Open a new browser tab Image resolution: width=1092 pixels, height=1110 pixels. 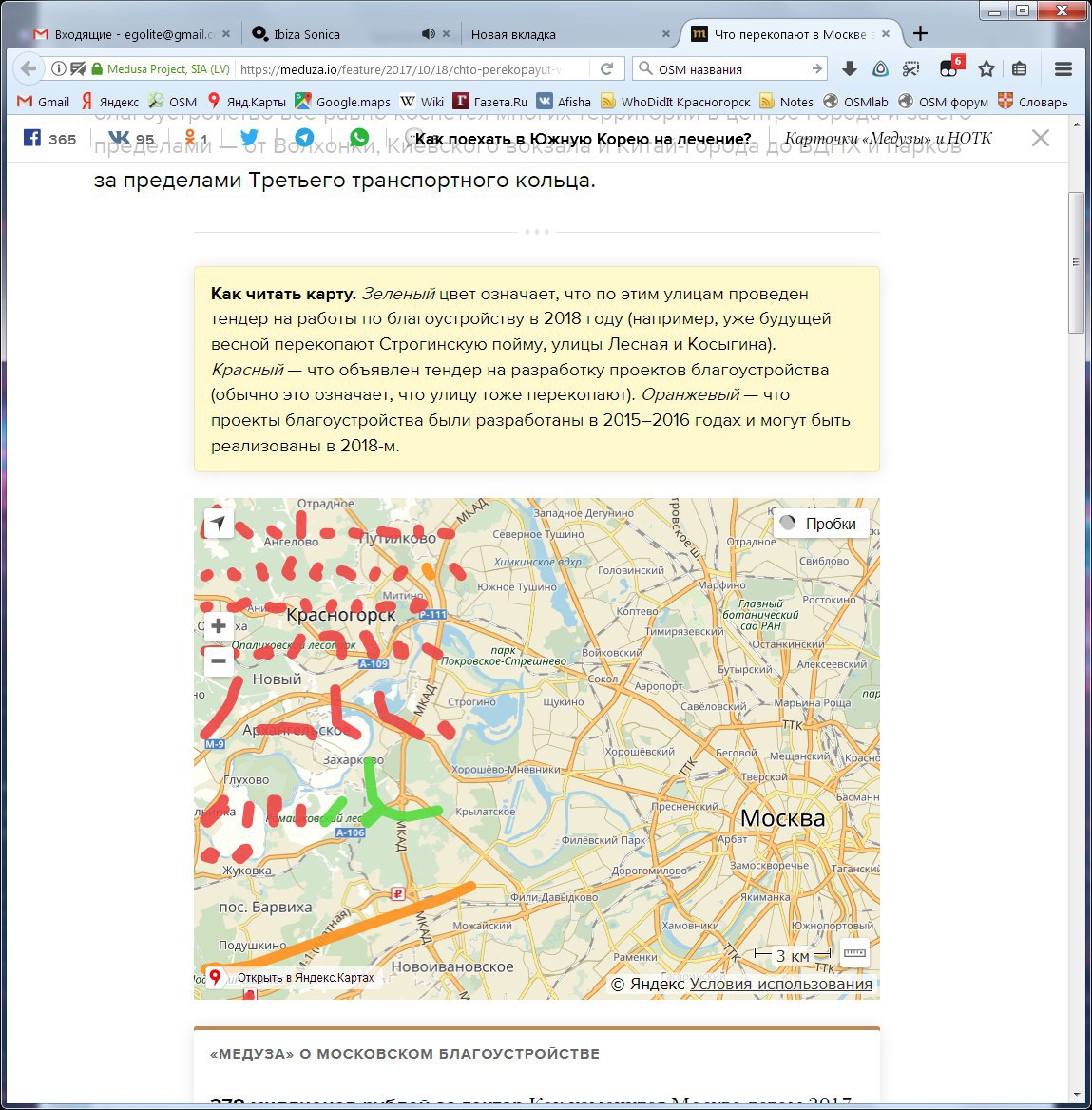point(920,33)
